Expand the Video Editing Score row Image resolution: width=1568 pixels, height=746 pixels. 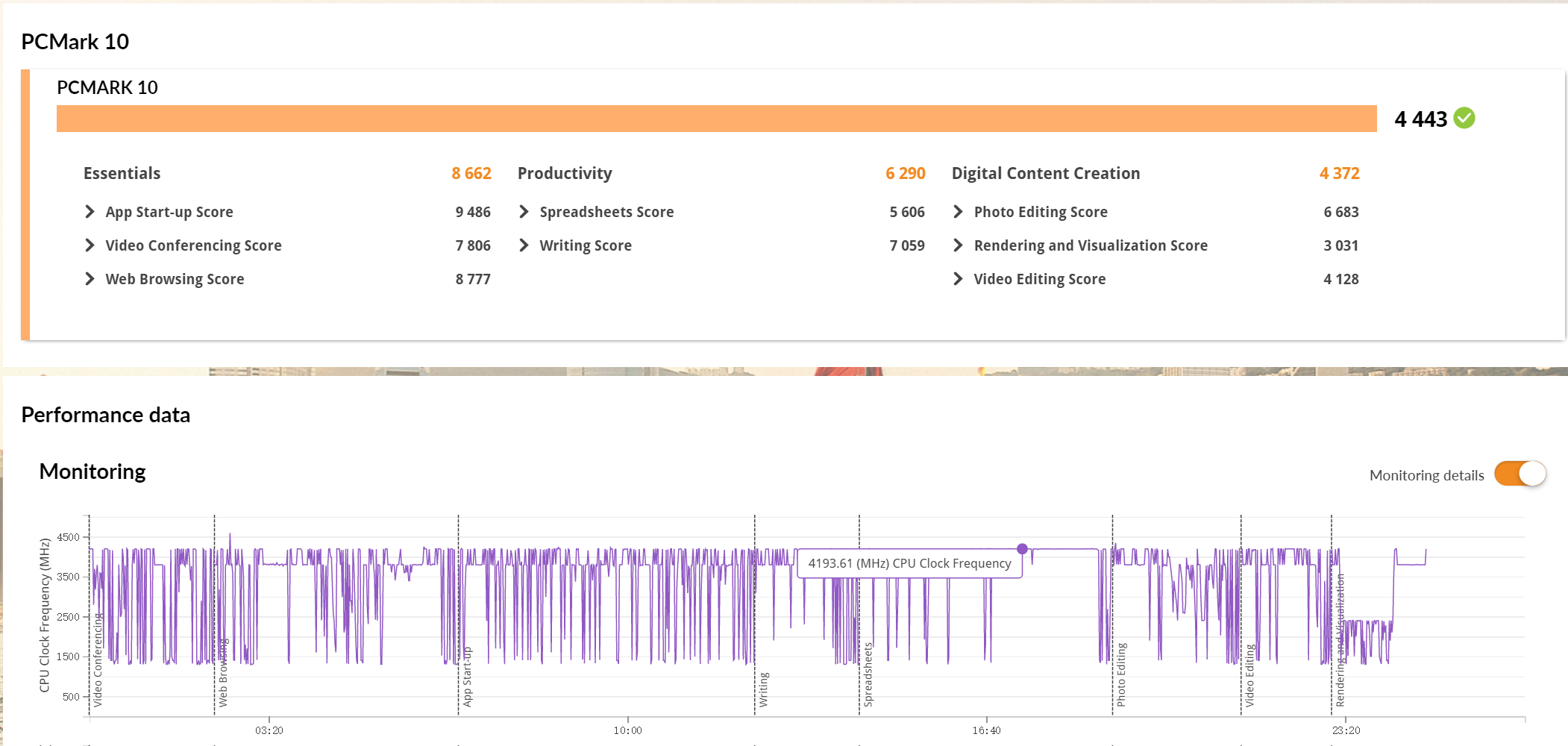coord(958,279)
